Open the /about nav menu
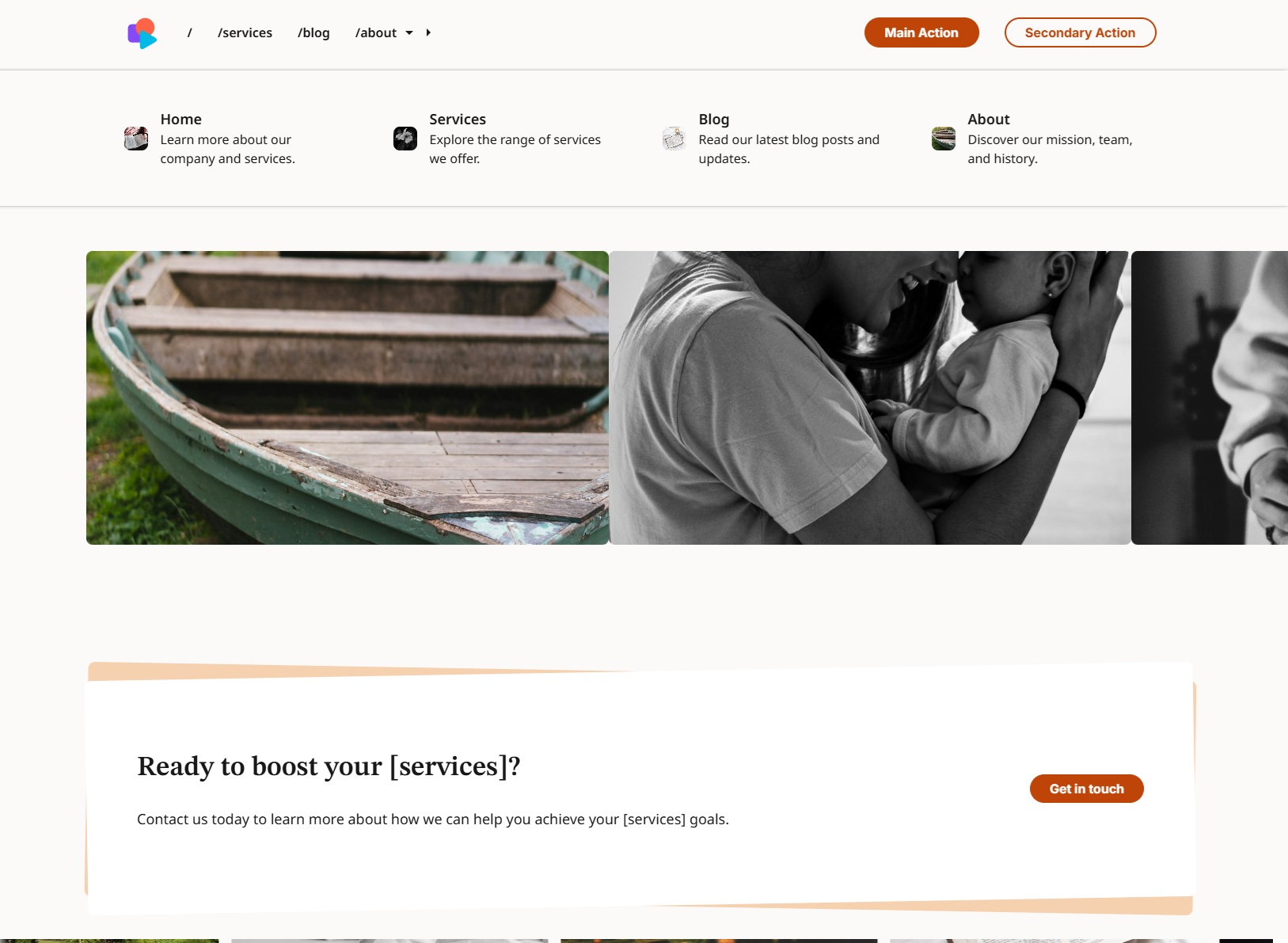This screenshot has width=1288, height=943. click(376, 33)
